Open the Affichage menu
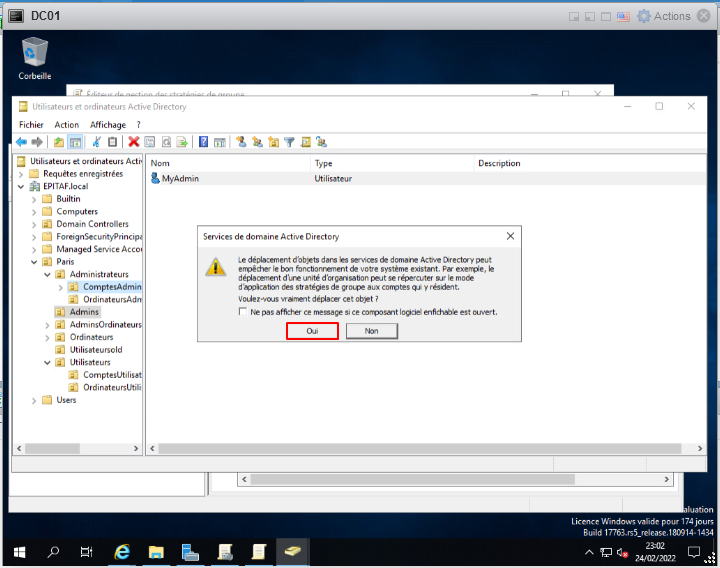The height and width of the screenshot is (568, 720). 108,125
